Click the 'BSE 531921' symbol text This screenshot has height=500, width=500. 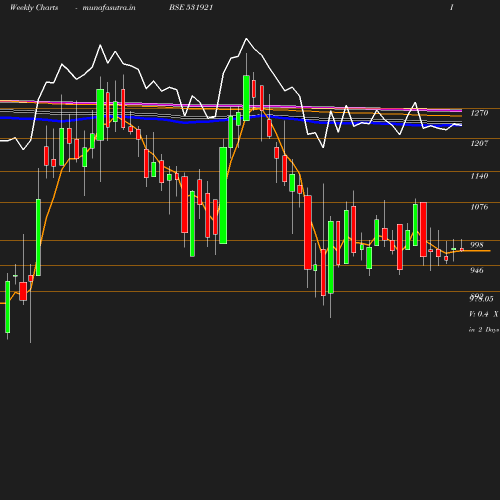pos(191,7)
